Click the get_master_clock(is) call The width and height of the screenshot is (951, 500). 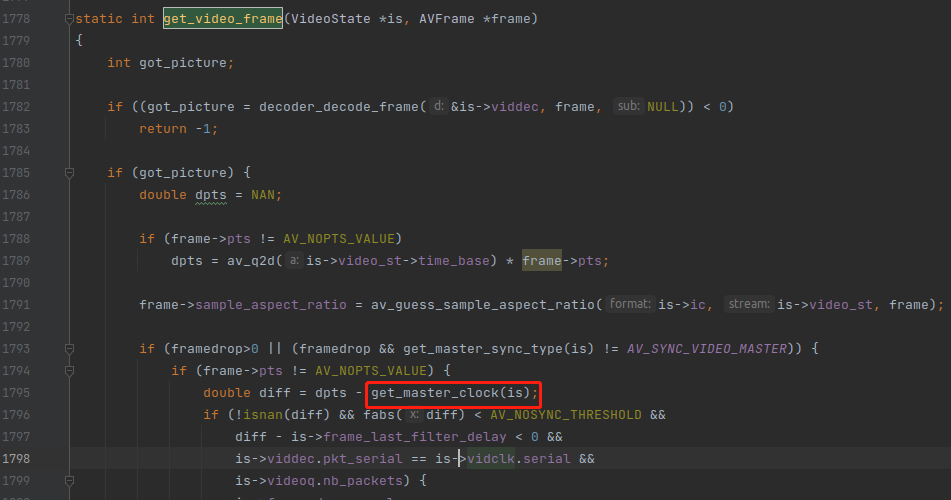(455, 393)
